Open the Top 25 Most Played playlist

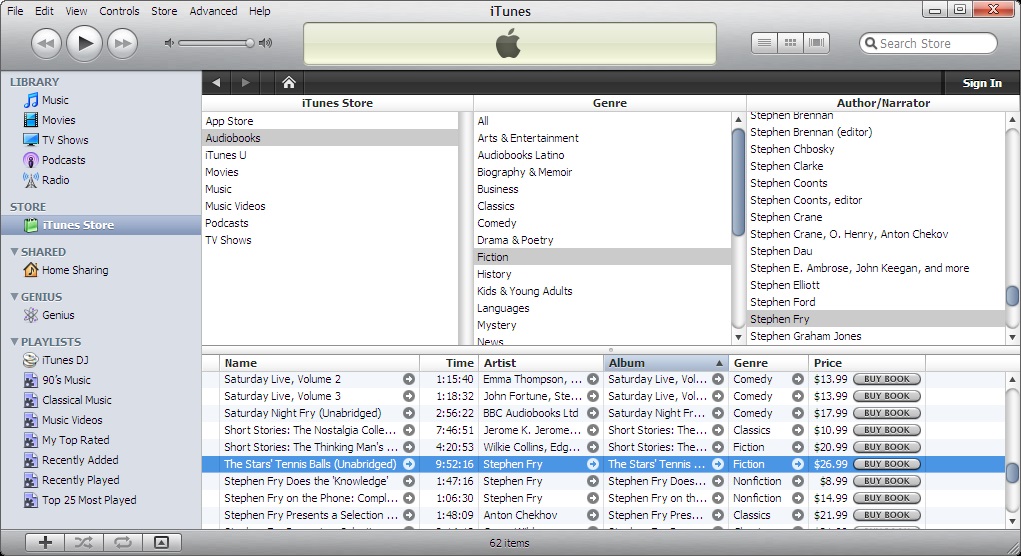point(89,501)
